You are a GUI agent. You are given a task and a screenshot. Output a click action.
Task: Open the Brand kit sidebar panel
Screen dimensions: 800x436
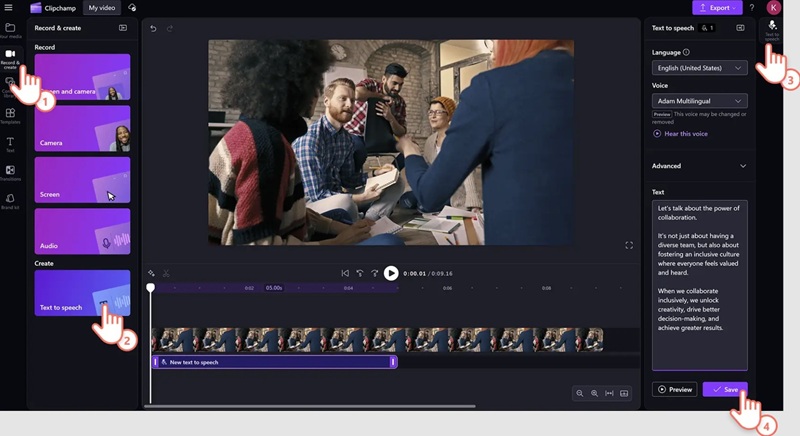click(x=10, y=201)
